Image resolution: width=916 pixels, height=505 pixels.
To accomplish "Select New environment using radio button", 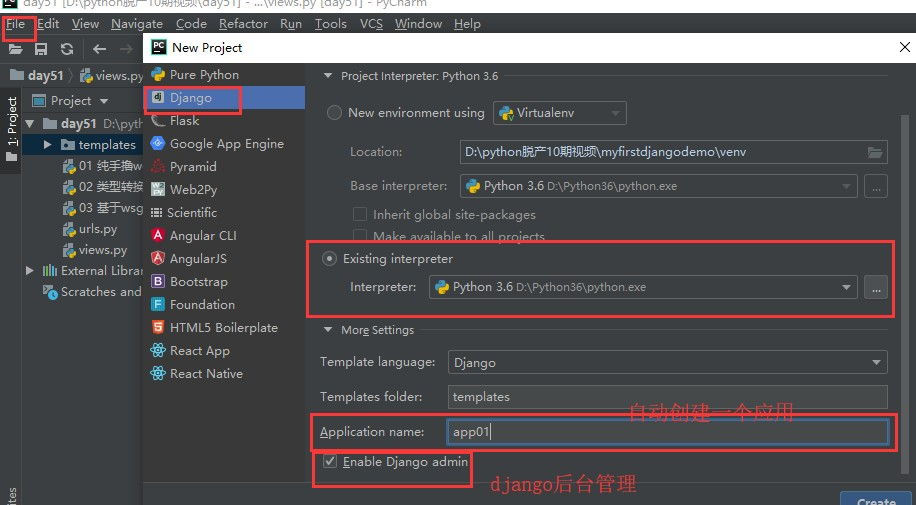I will click(334, 113).
